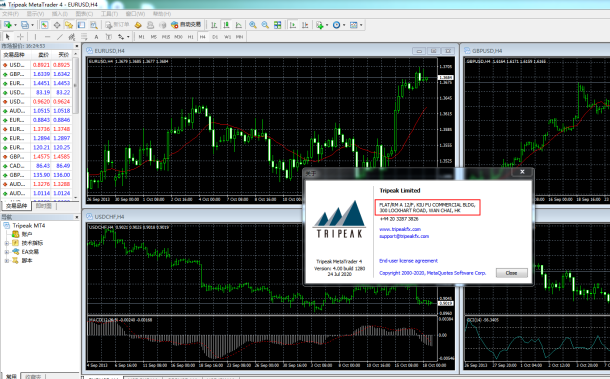
Task: Expand the 技术指标 indicators tree node
Action: (7, 243)
